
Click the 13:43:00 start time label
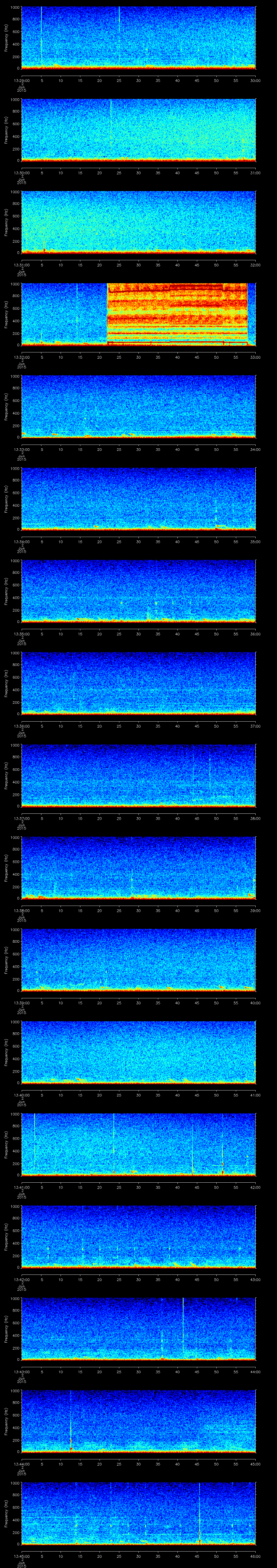click(21, 1371)
